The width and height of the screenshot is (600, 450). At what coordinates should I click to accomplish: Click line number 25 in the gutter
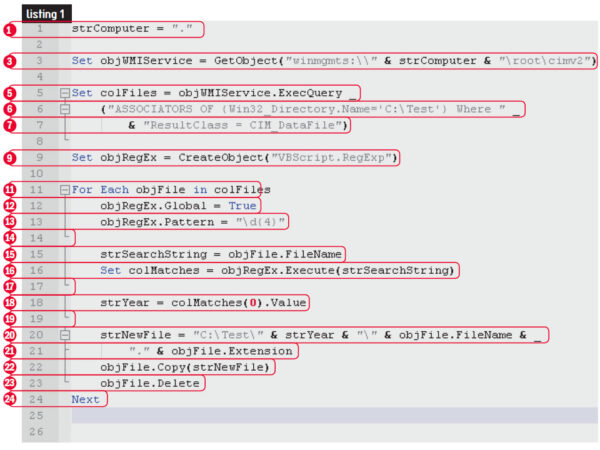click(40, 415)
